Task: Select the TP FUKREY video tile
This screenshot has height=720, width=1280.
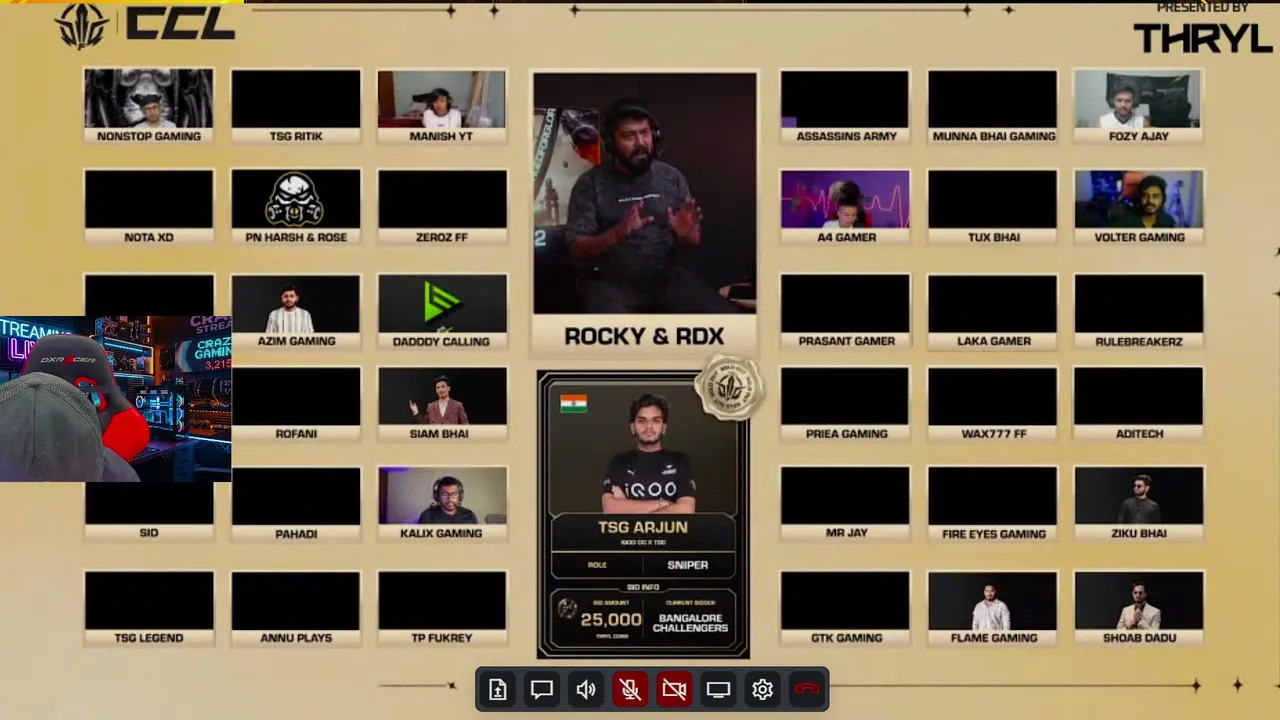Action: pos(442,608)
